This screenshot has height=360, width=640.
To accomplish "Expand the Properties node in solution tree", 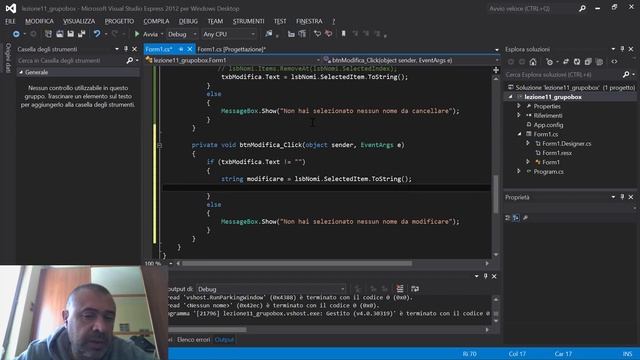I will [x=519, y=106].
